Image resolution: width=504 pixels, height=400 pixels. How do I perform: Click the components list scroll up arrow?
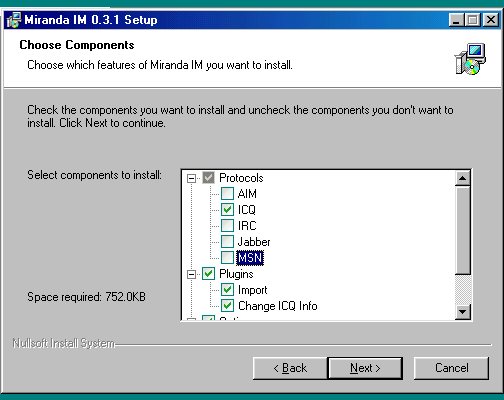(x=462, y=178)
